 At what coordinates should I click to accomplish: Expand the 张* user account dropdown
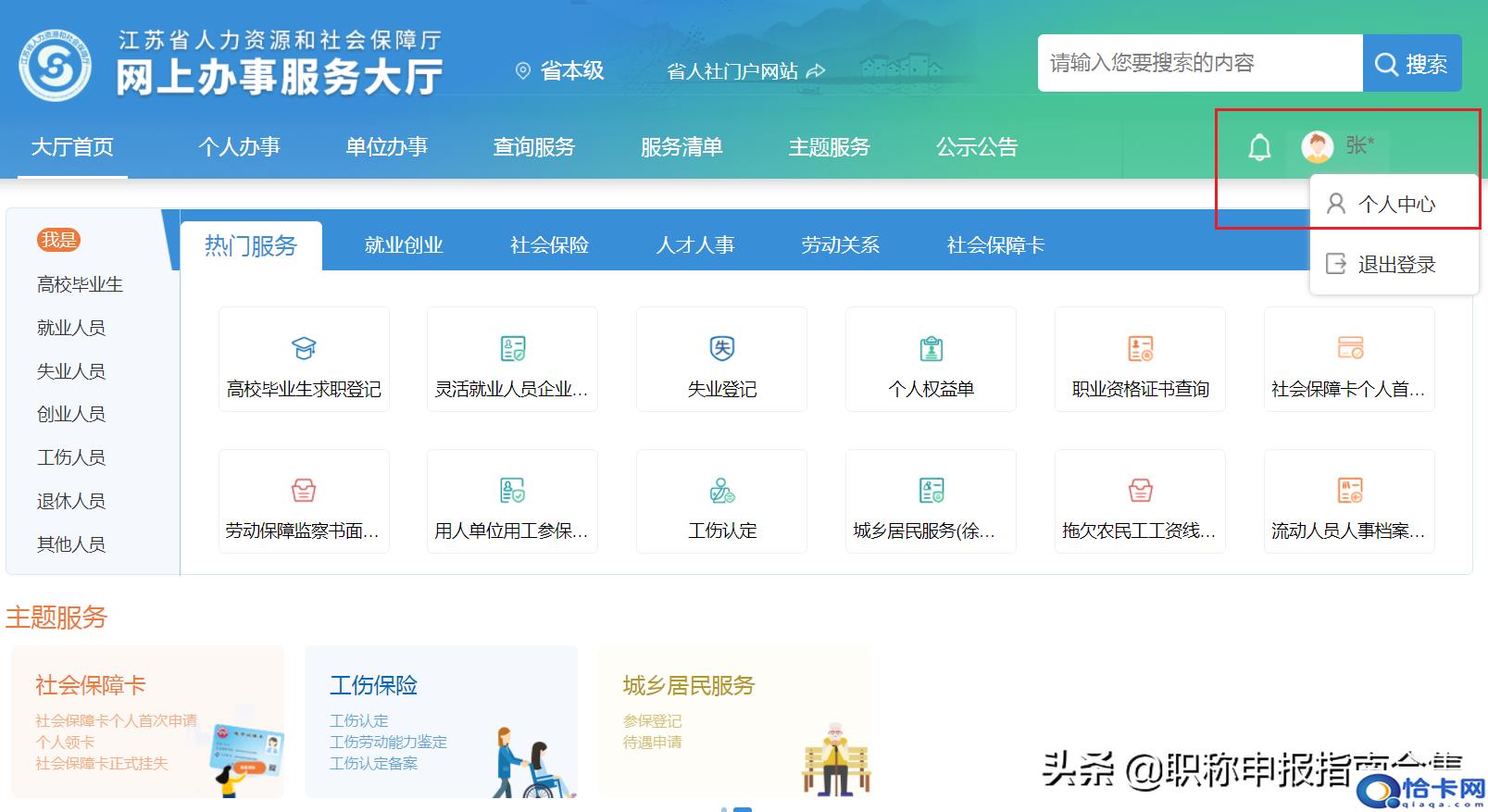point(1359,145)
